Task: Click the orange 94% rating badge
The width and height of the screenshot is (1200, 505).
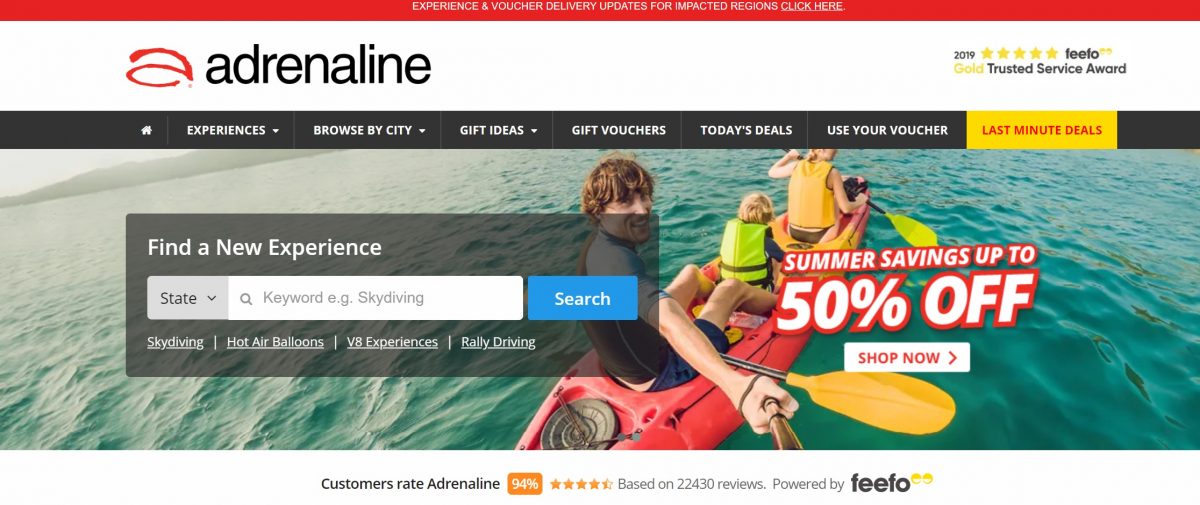Action: [525, 484]
